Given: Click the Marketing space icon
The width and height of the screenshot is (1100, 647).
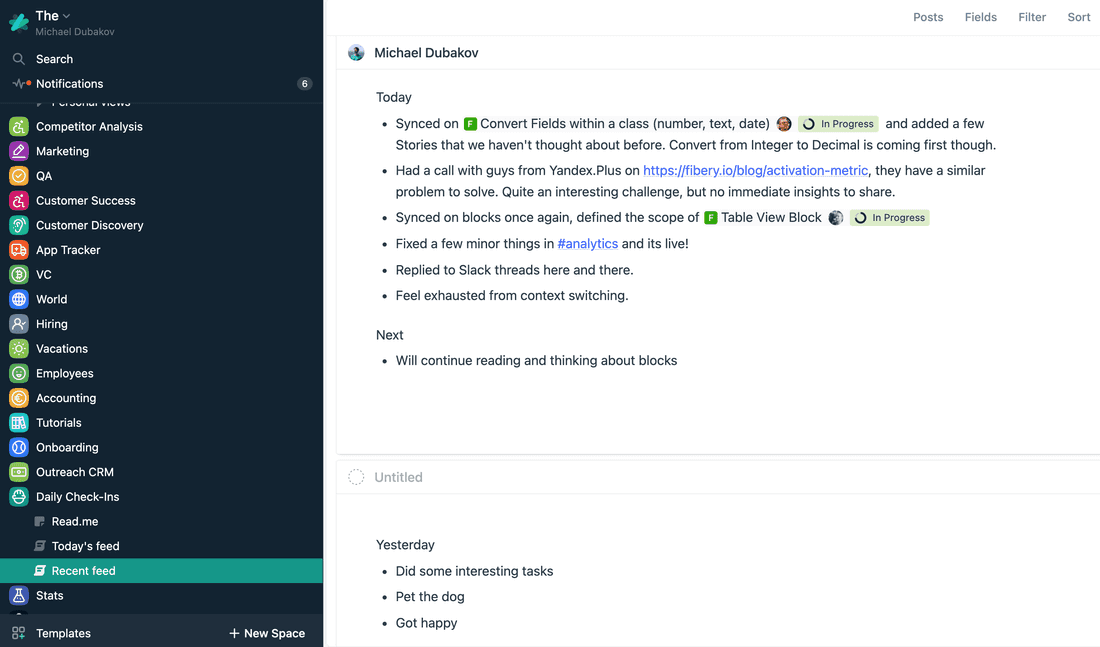Looking at the screenshot, I should [18, 151].
